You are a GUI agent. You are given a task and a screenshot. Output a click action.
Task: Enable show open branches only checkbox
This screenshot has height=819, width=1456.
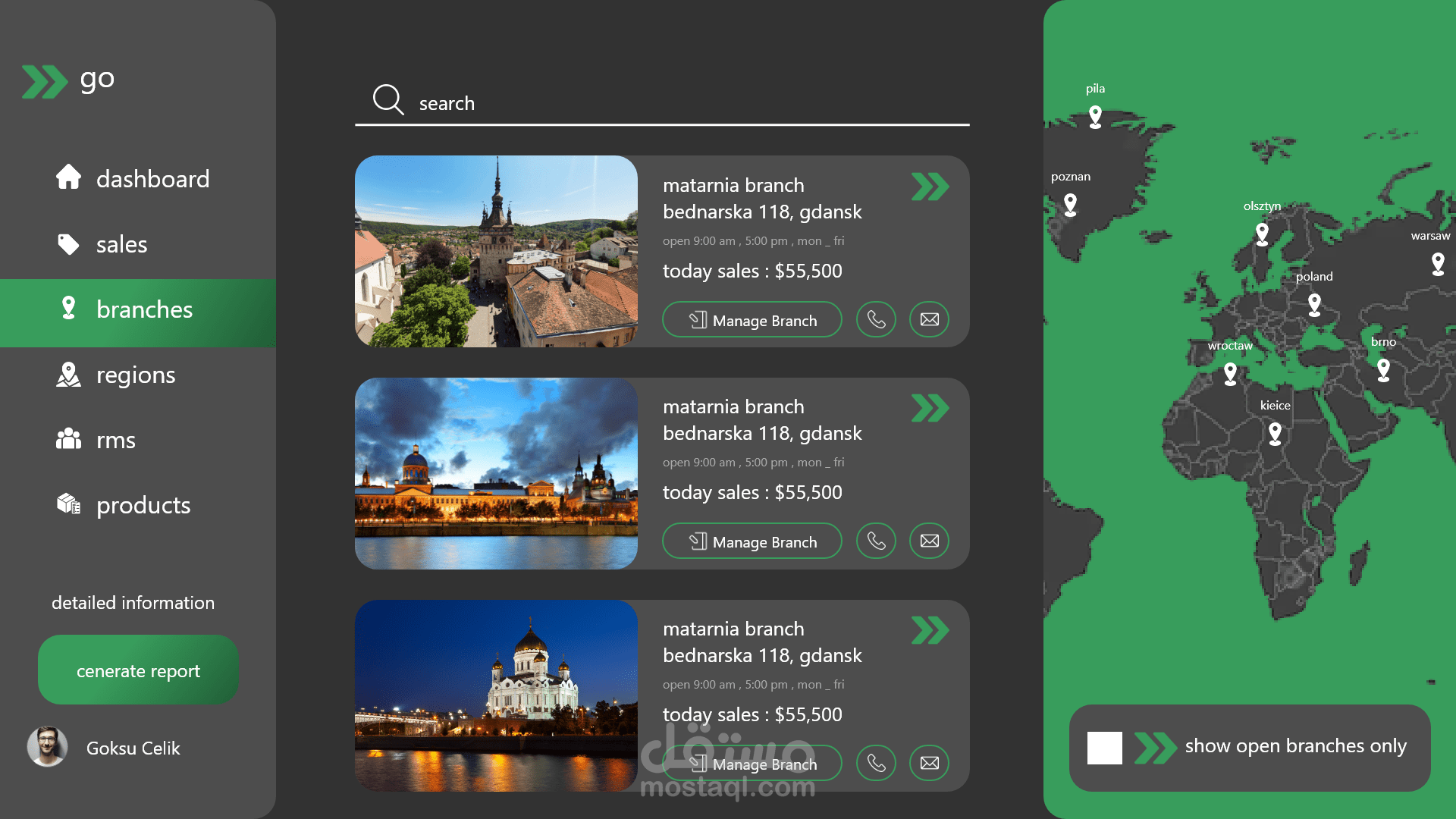pos(1104,748)
